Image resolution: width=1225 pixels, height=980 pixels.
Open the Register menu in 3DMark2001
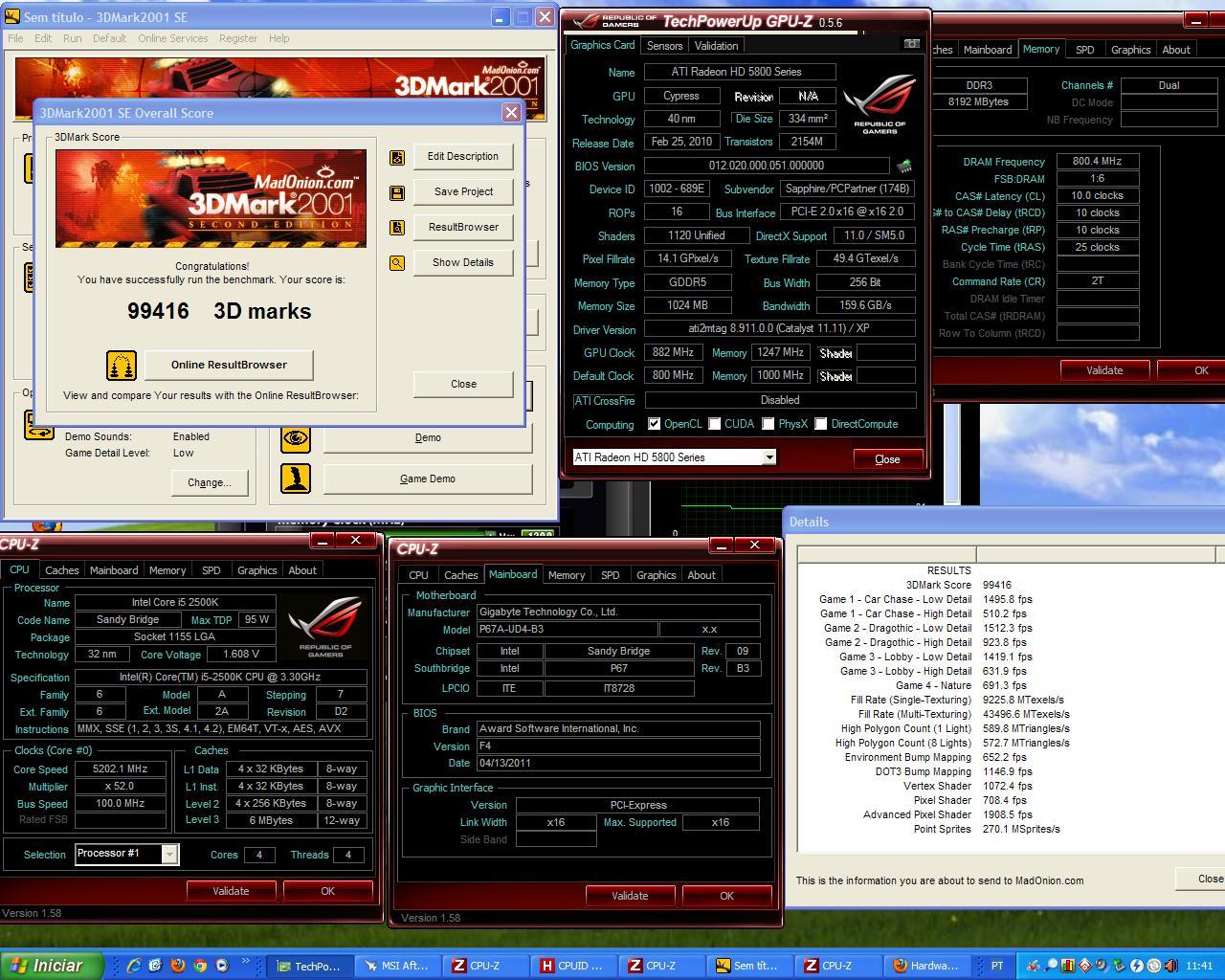pyautogui.click(x=238, y=38)
